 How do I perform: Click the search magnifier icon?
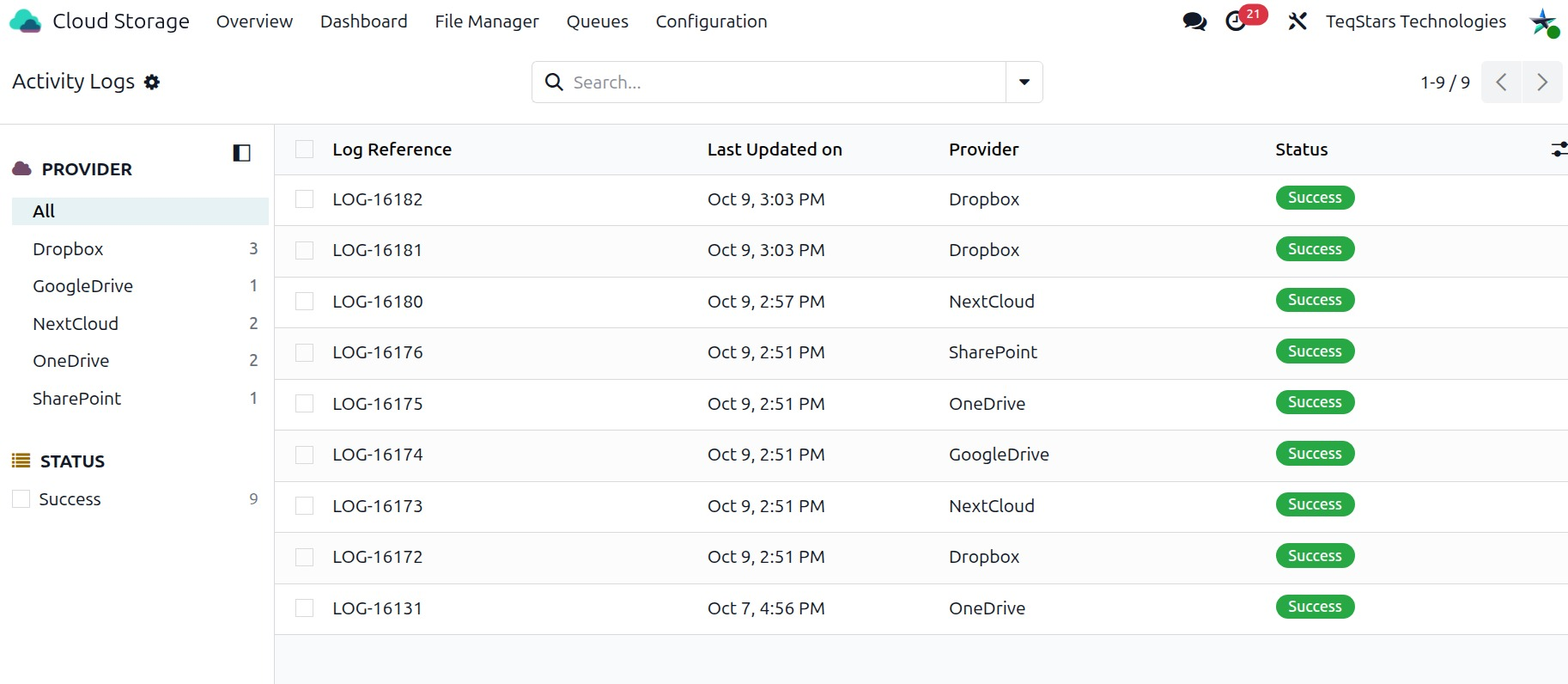[554, 82]
